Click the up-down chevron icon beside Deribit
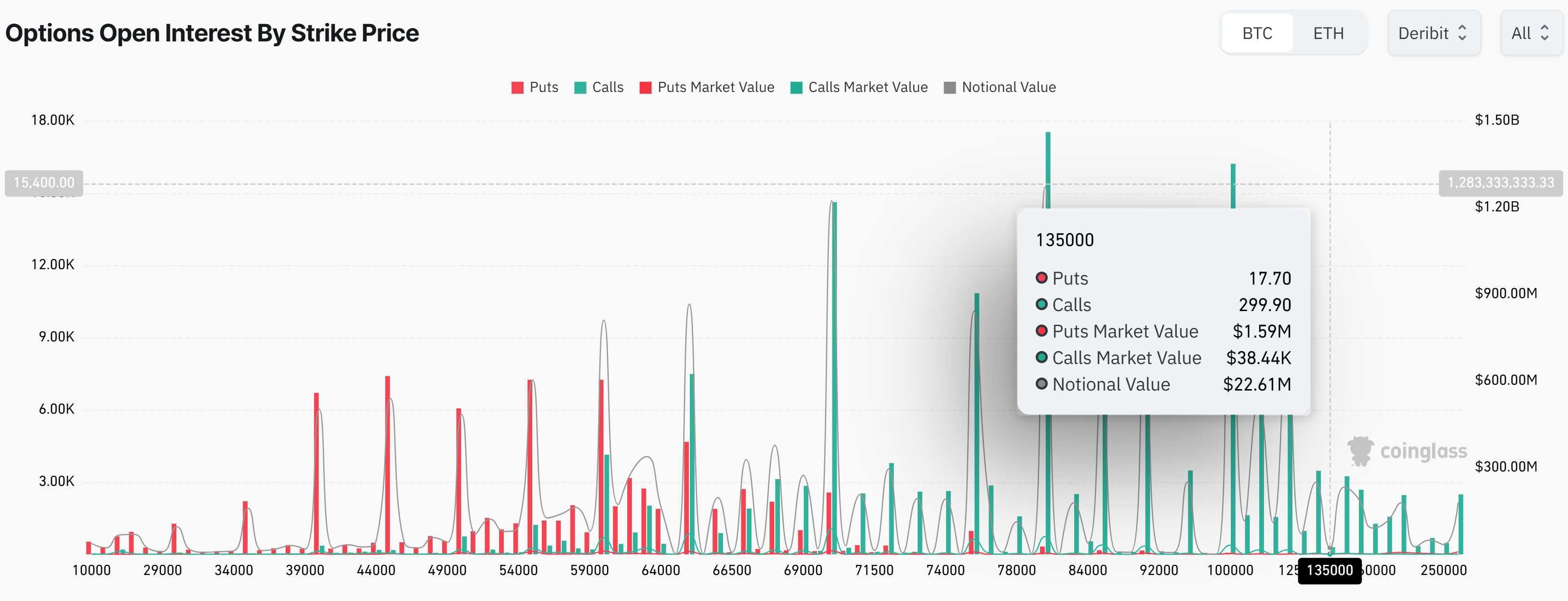The height and width of the screenshot is (601, 1568). coord(1462,33)
